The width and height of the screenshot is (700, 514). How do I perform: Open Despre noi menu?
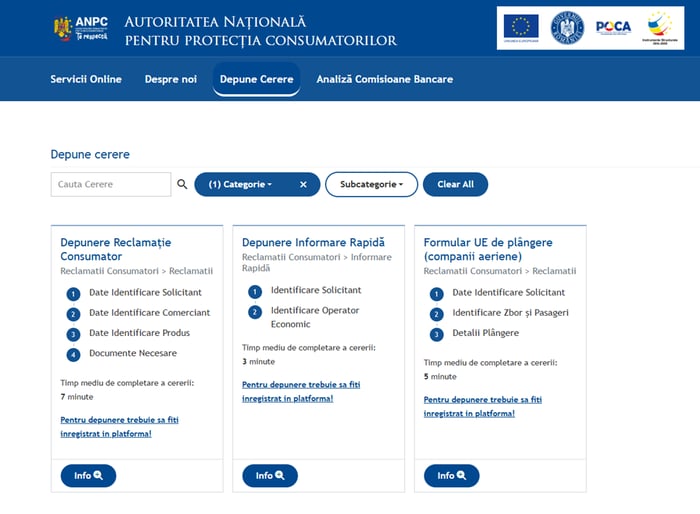pyautogui.click(x=171, y=79)
